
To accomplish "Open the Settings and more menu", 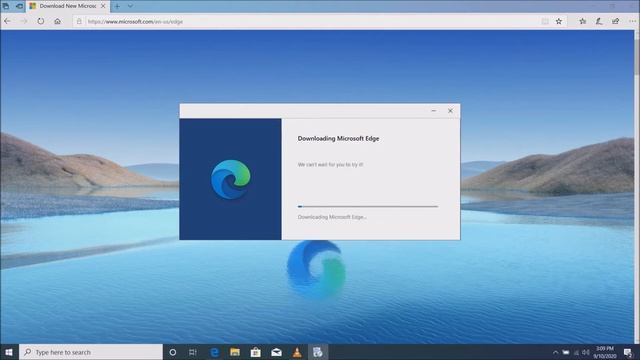I will [632, 21].
